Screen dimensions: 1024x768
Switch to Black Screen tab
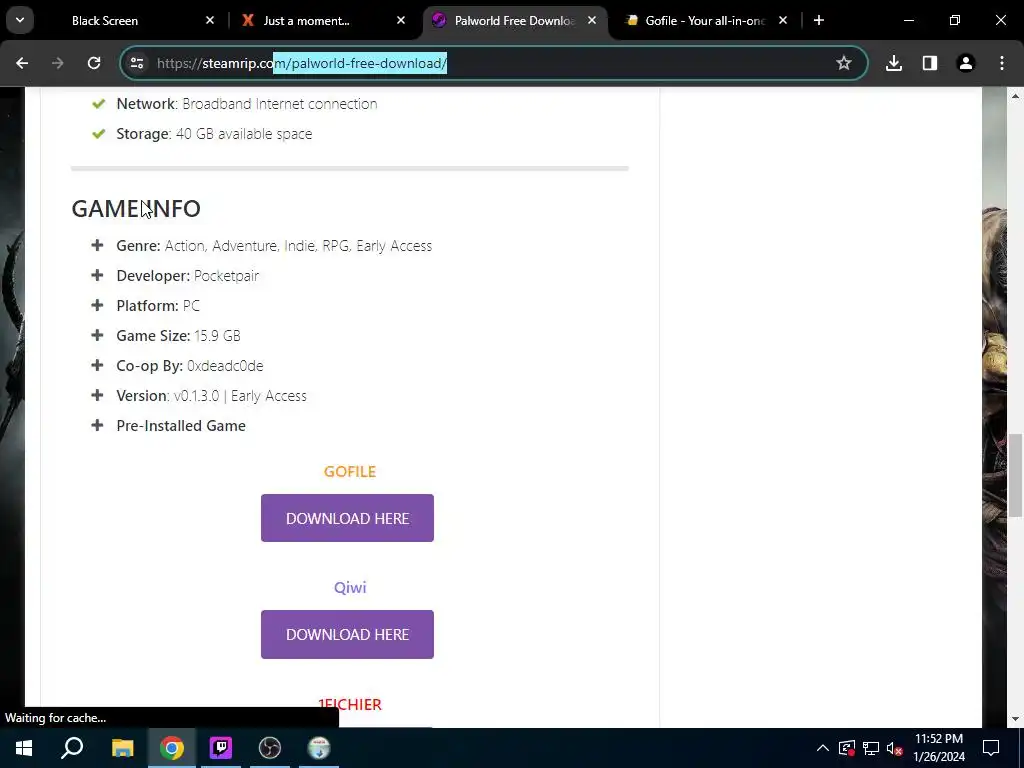click(x=104, y=21)
